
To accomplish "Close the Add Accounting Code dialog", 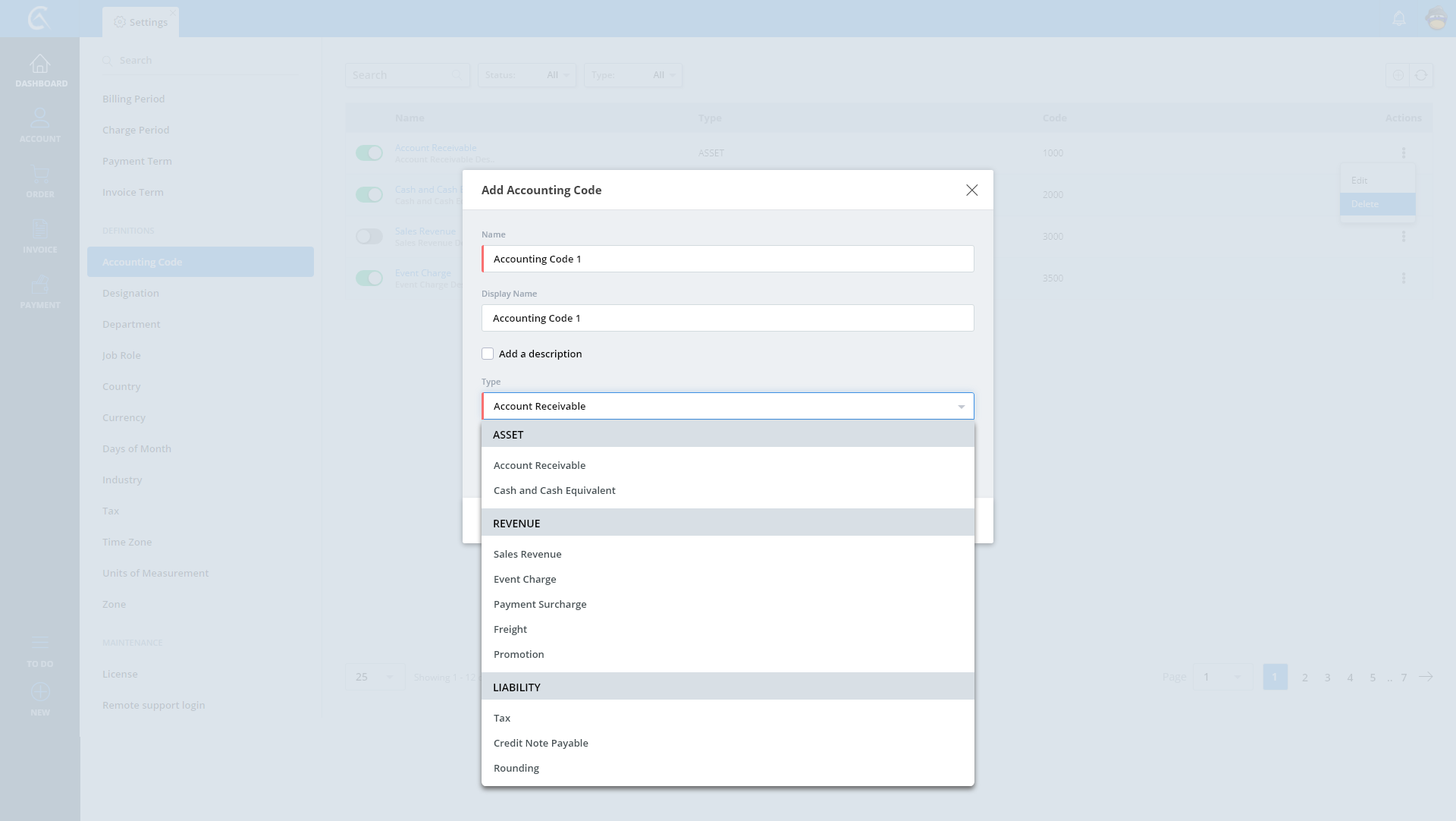I will click(971, 190).
